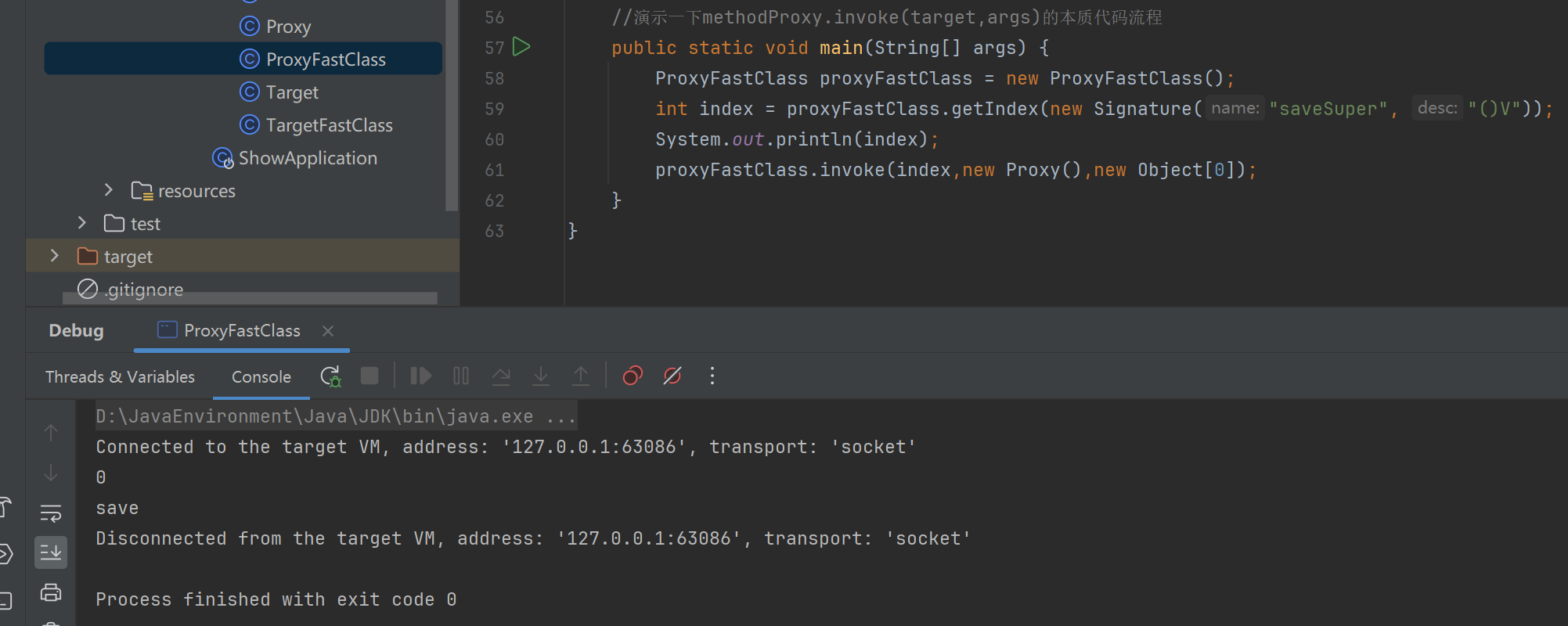The width and height of the screenshot is (1568, 626).
Task: Close the ProxyFastClass debug tab
Action: coord(328,331)
